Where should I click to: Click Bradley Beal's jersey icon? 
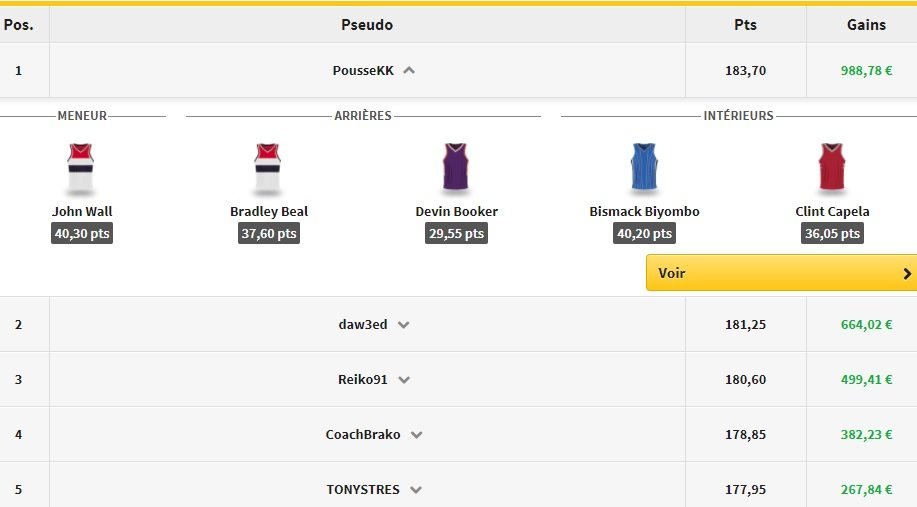(x=268, y=169)
